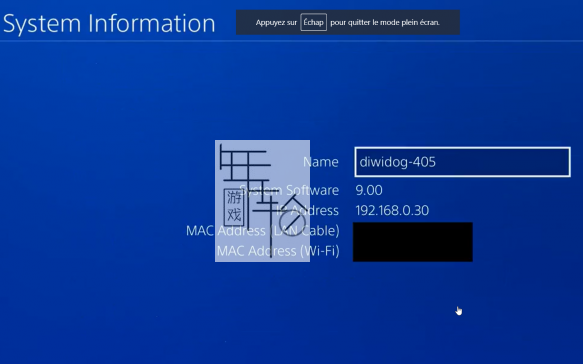Click the IP Address label
This screenshot has width=583, height=364.
point(307,210)
